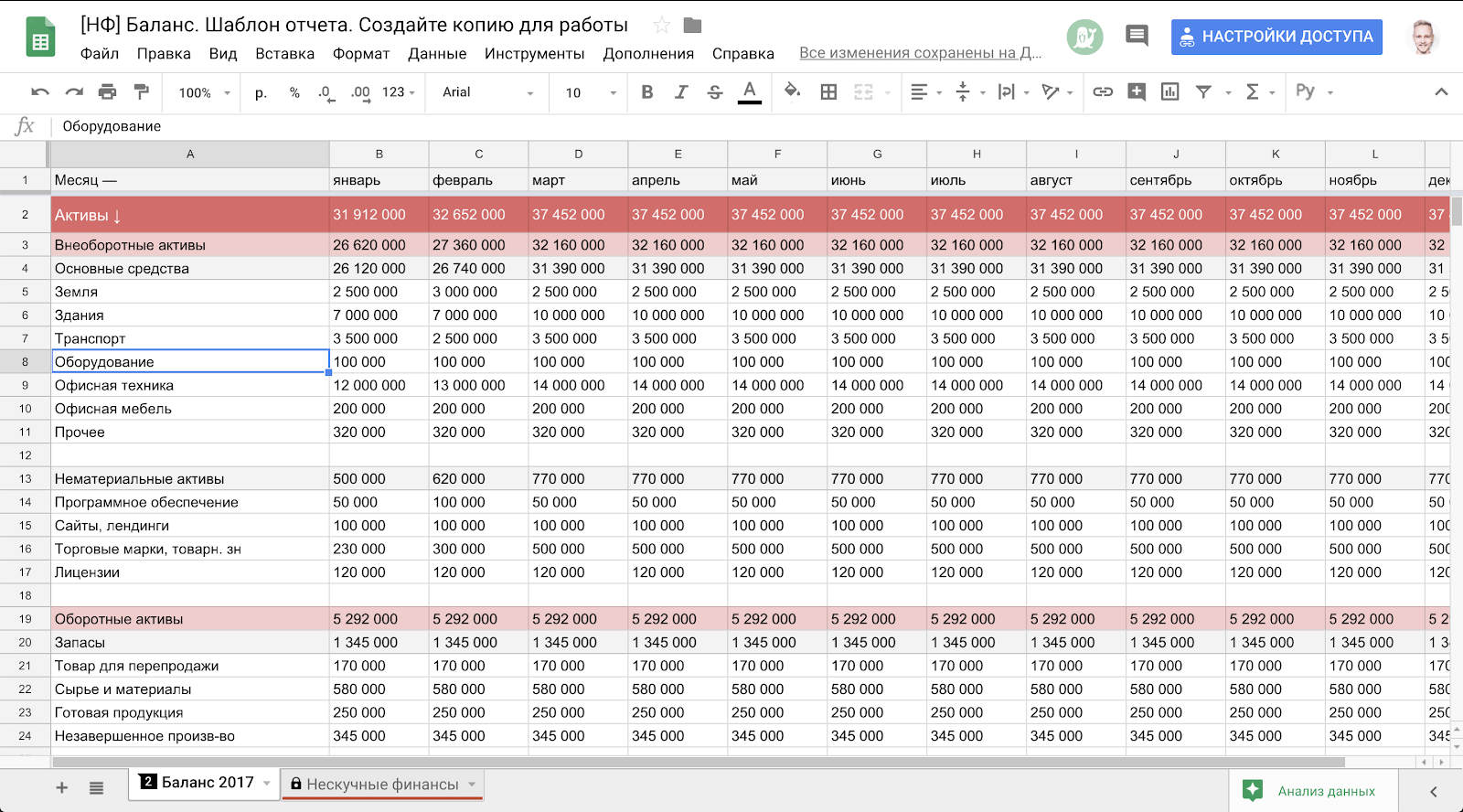Insert a comment from the toolbar

pyautogui.click(x=1137, y=92)
